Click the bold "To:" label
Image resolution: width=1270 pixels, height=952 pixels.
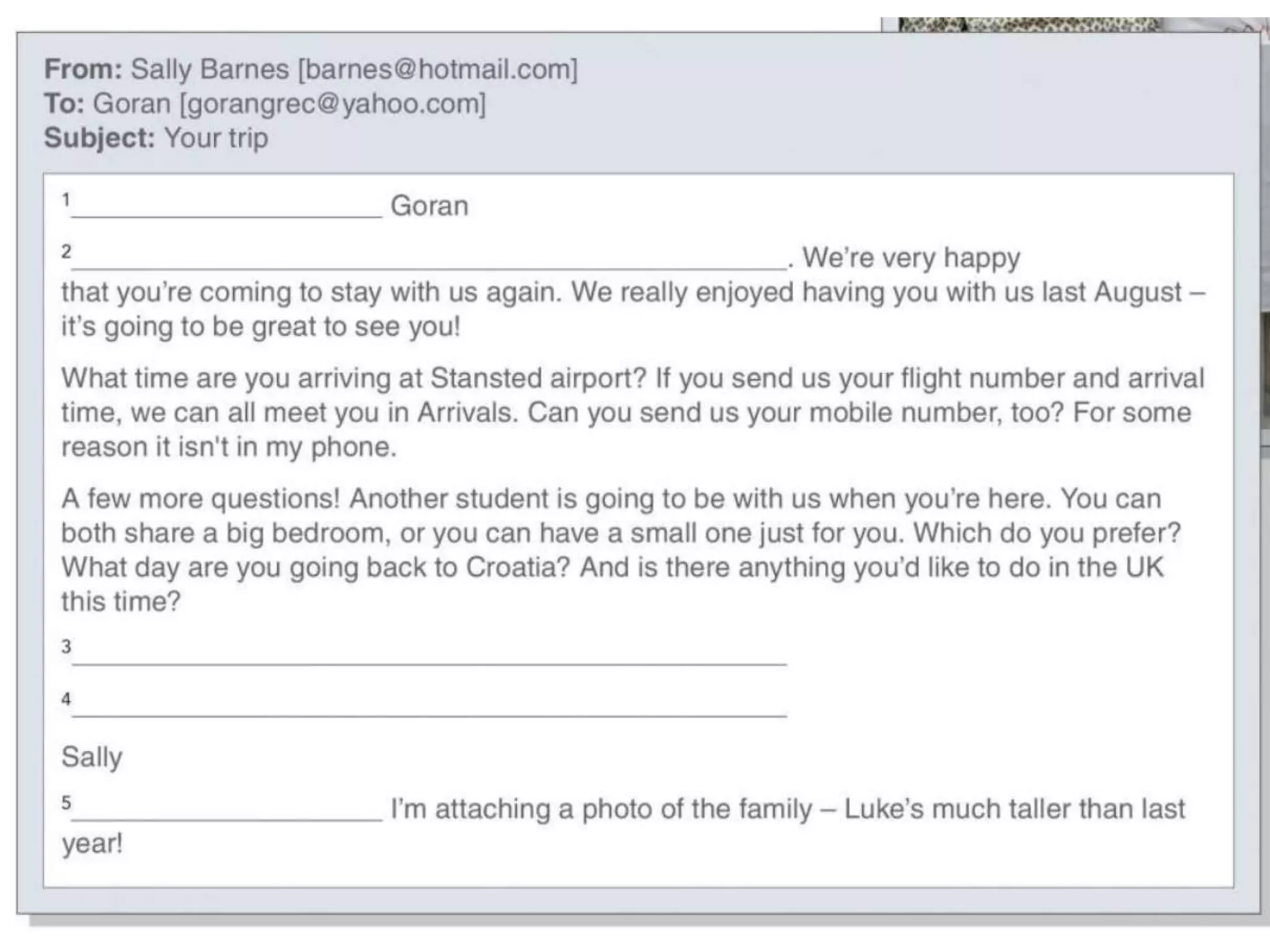64,104
